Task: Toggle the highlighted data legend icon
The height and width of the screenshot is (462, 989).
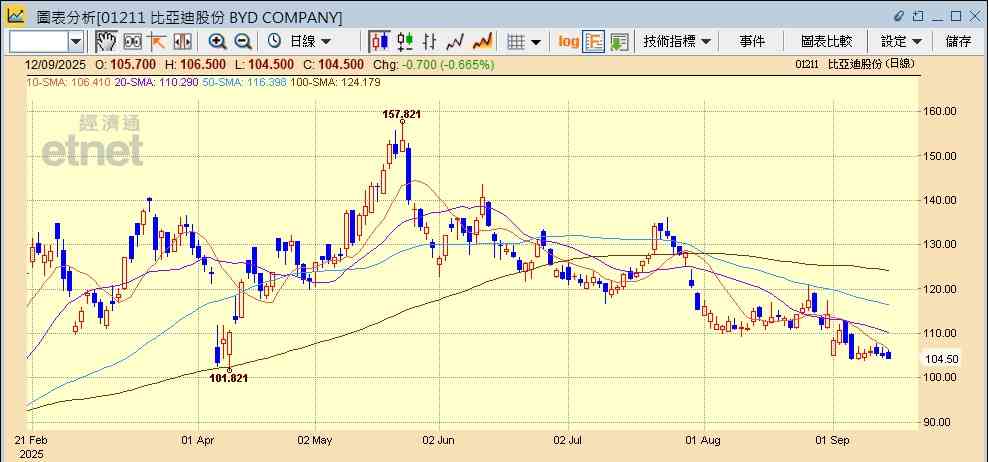Action: [594, 42]
